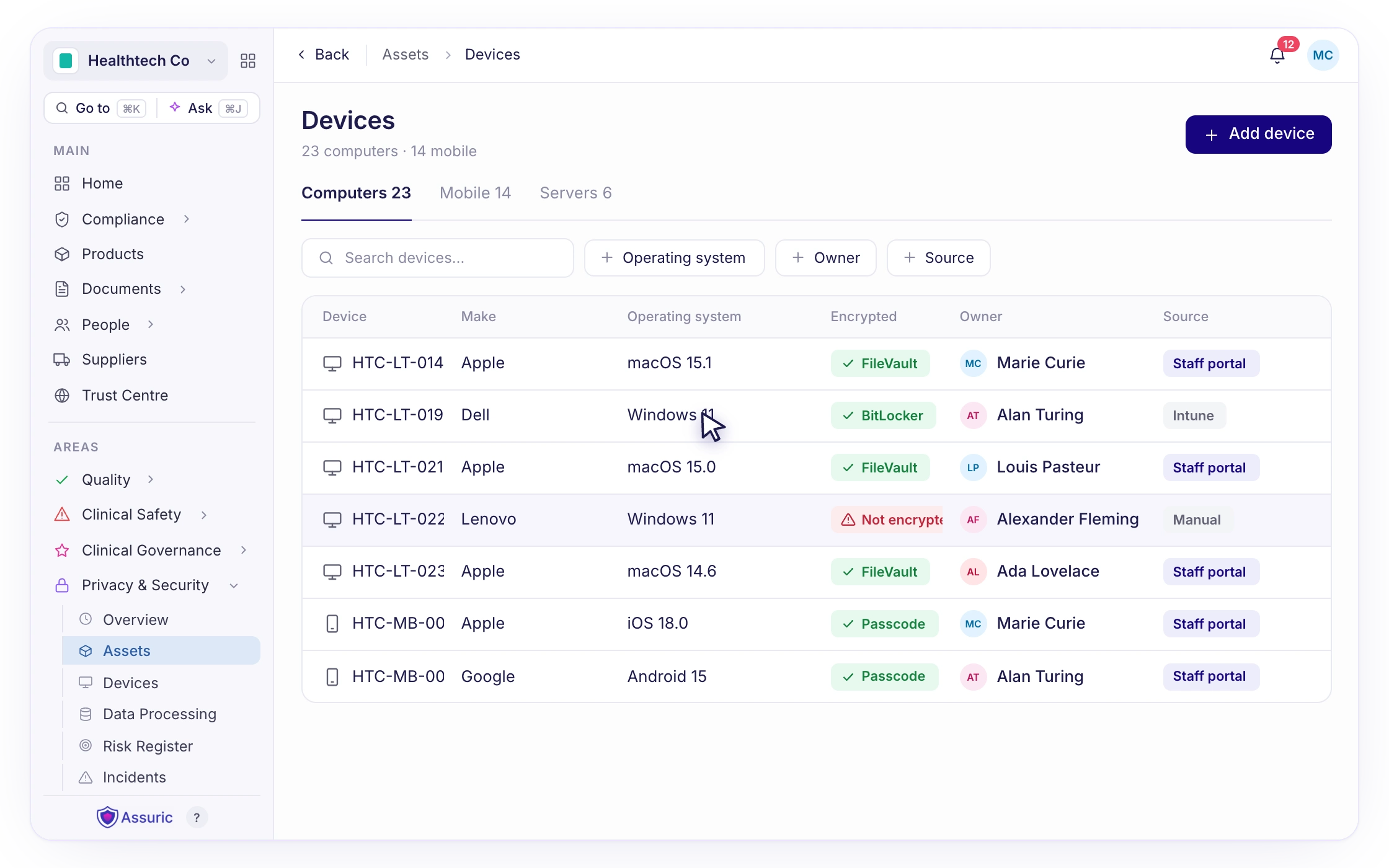Click the Risk Register target icon
The image size is (1389, 868).
point(86,746)
